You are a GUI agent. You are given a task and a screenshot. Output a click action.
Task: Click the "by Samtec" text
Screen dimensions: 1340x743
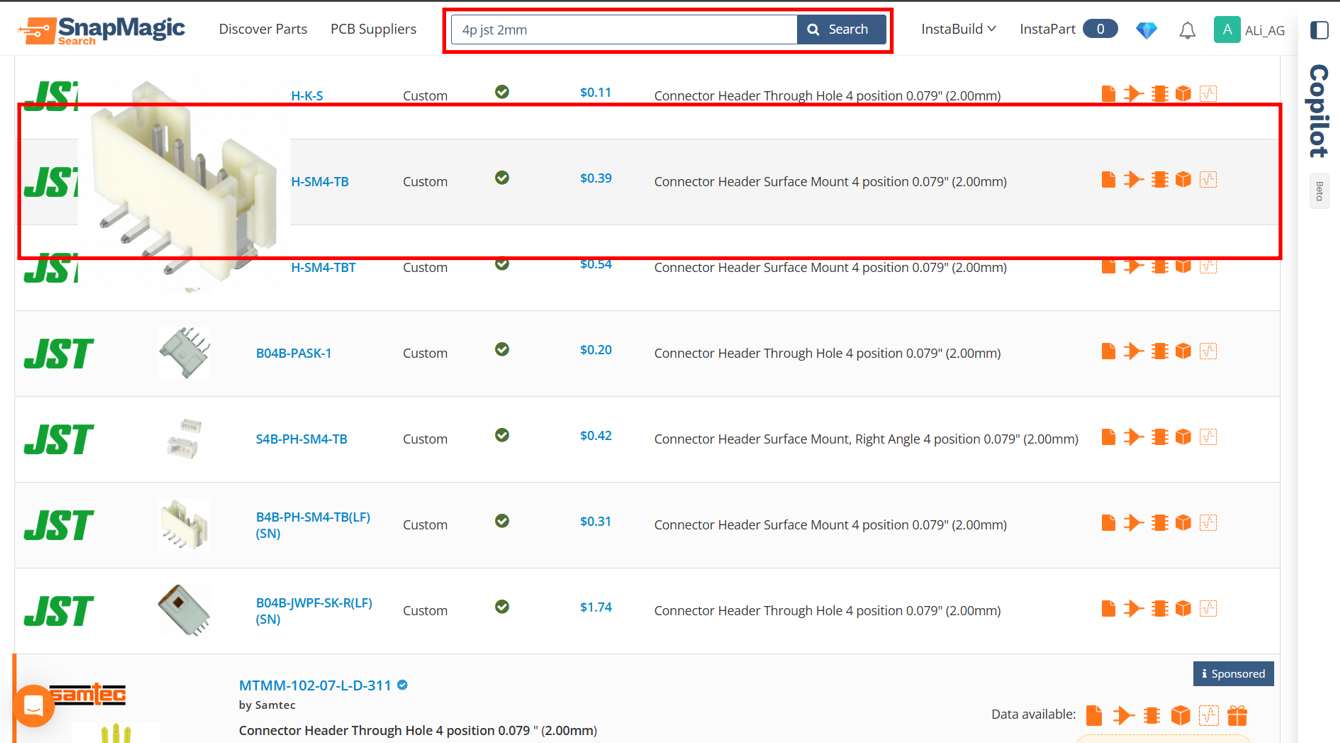tap(267, 705)
